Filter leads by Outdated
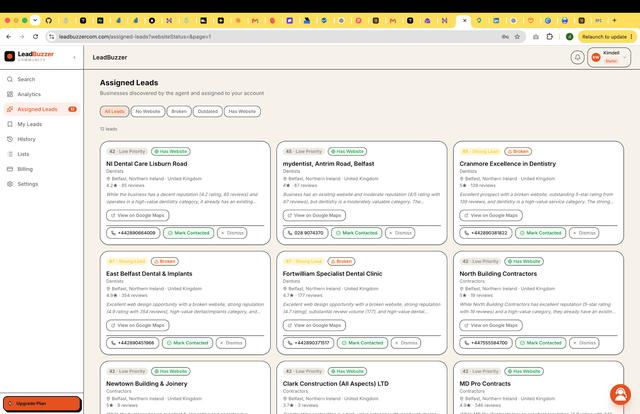 [x=208, y=111]
